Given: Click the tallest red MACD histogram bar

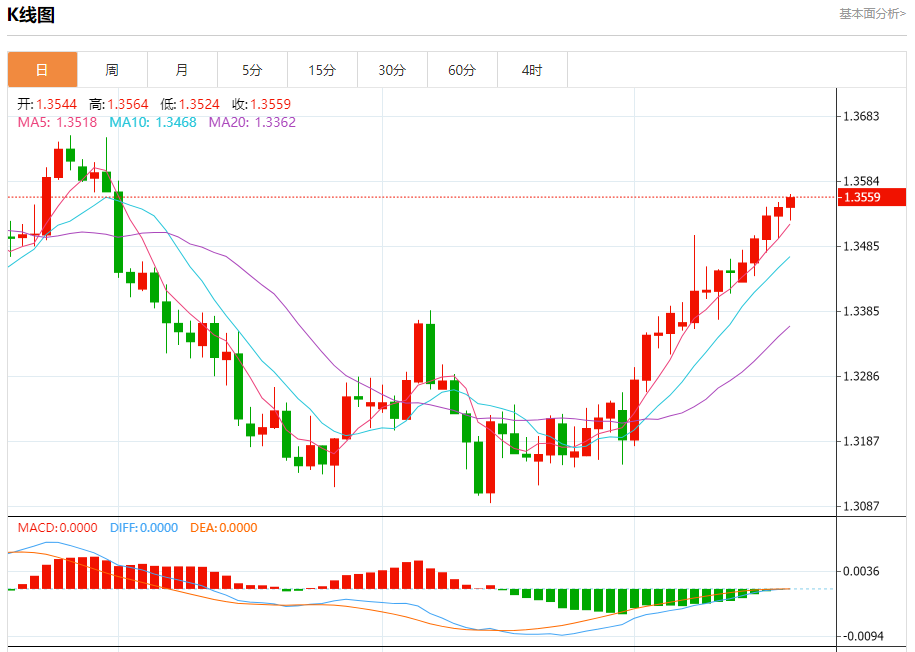Looking at the screenshot, I should point(94,573).
